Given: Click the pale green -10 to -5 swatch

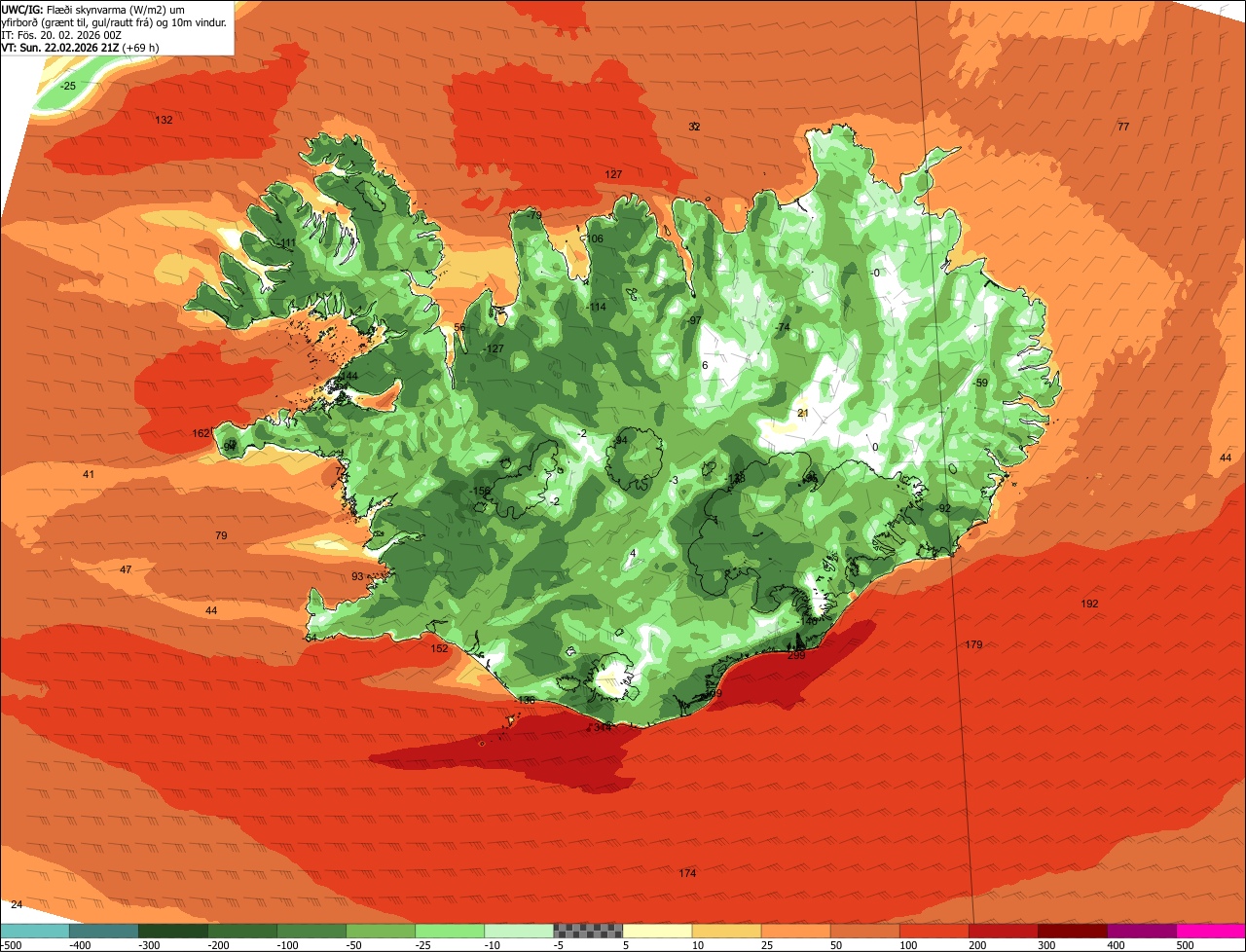Looking at the screenshot, I should pos(519,930).
